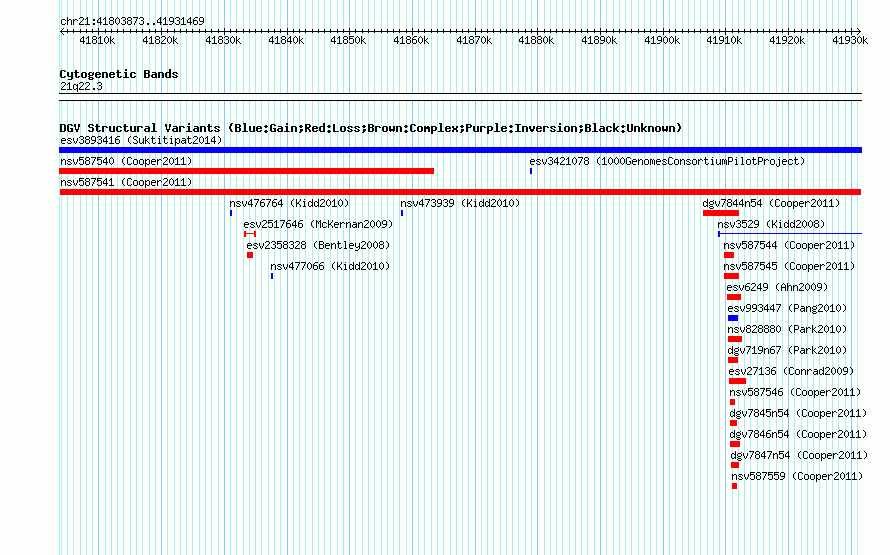Click the red nsv587545 loss bar

coord(732,276)
